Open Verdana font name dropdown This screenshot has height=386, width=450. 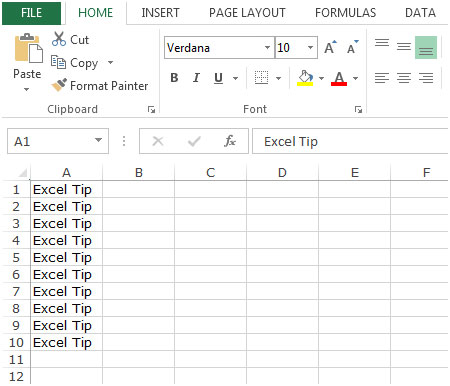coord(267,47)
